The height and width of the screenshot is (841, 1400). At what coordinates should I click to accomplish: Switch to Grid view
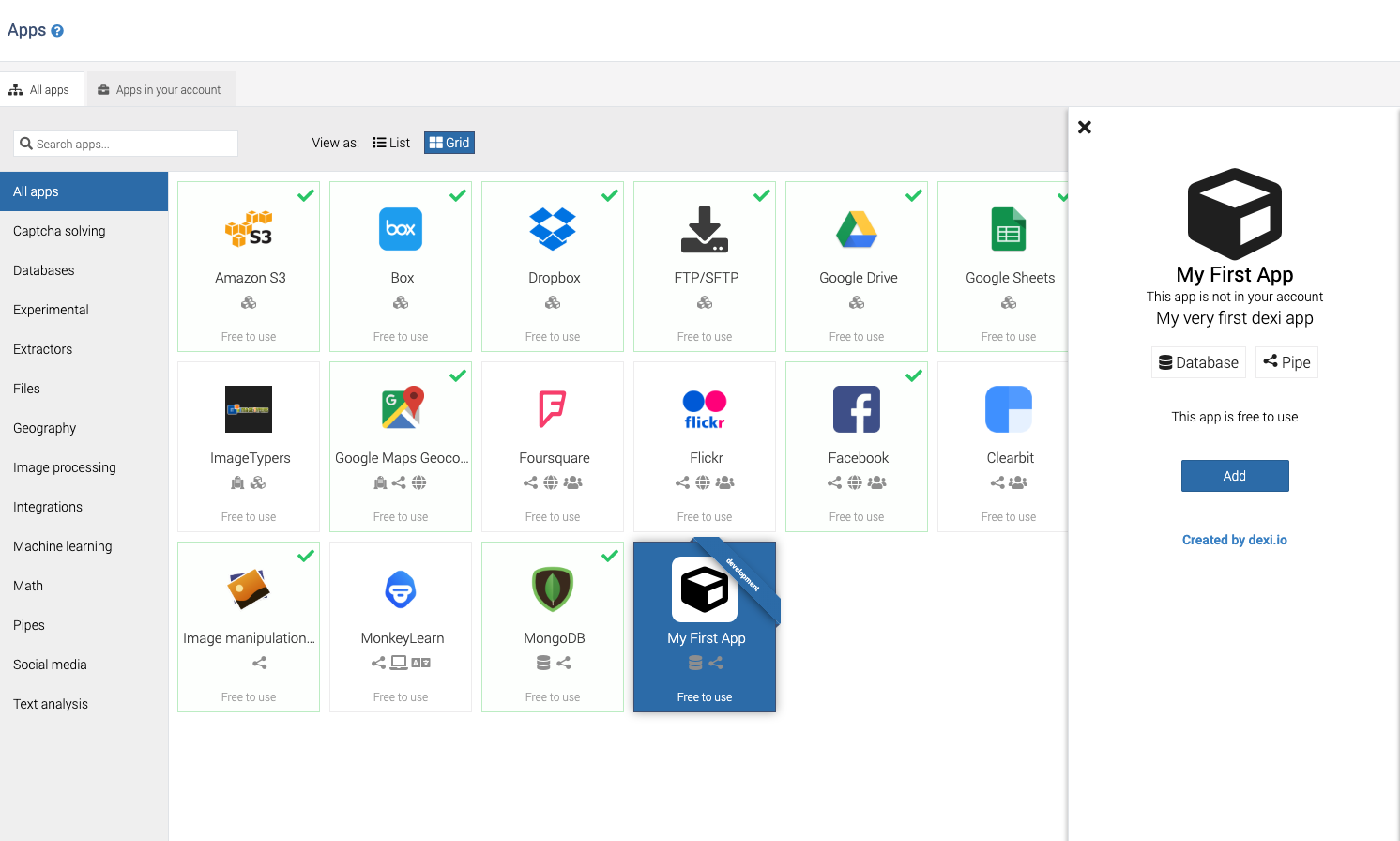[x=449, y=143]
